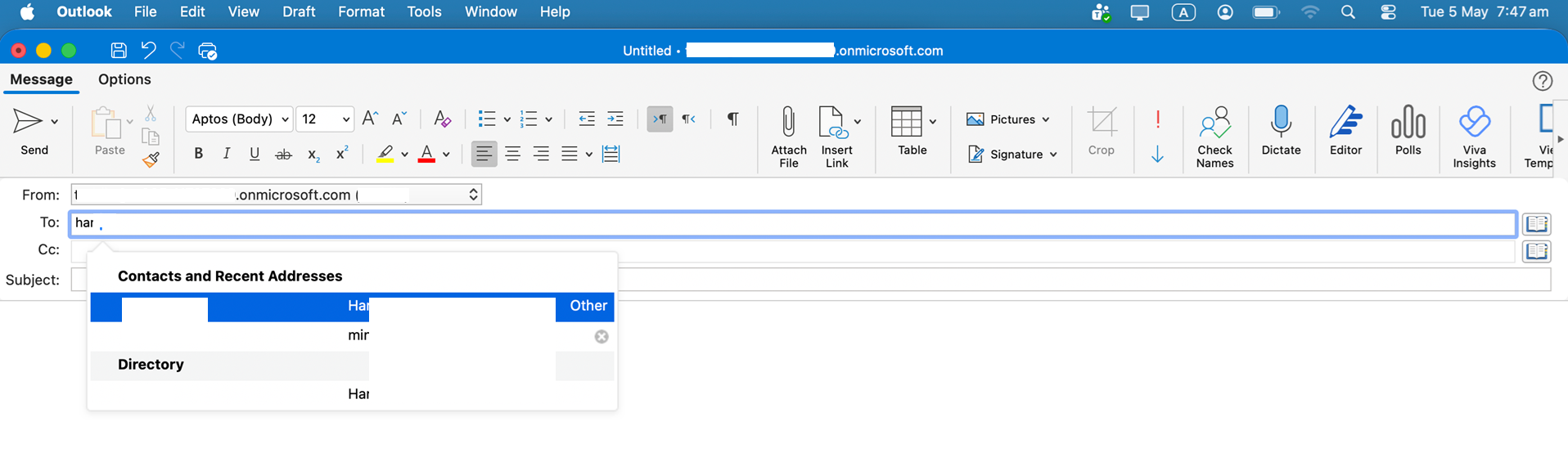Open numbering style dropdown
The height and width of the screenshot is (471, 1568).
pos(548,120)
